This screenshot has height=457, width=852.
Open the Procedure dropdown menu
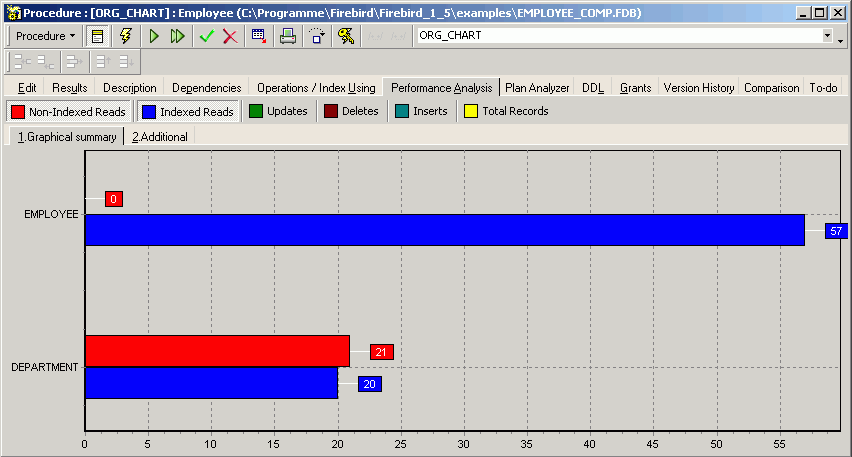(x=45, y=36)
